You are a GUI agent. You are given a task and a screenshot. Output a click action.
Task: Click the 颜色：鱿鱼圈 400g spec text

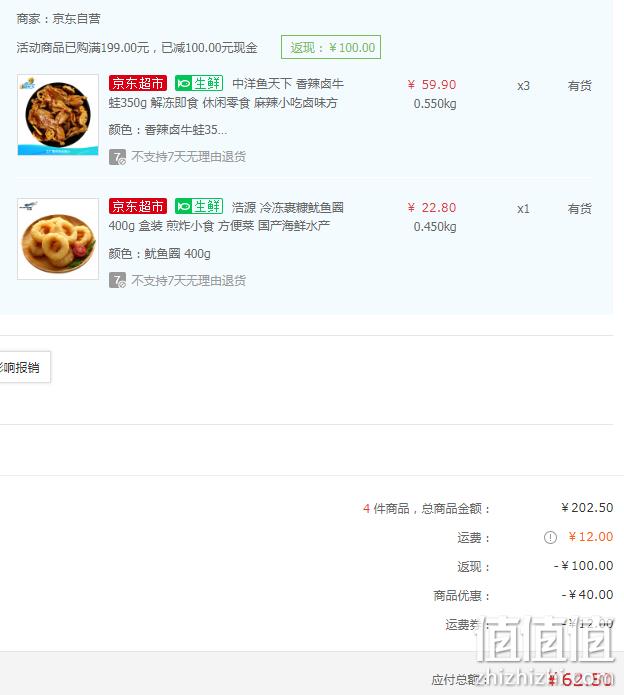(160, 254)
